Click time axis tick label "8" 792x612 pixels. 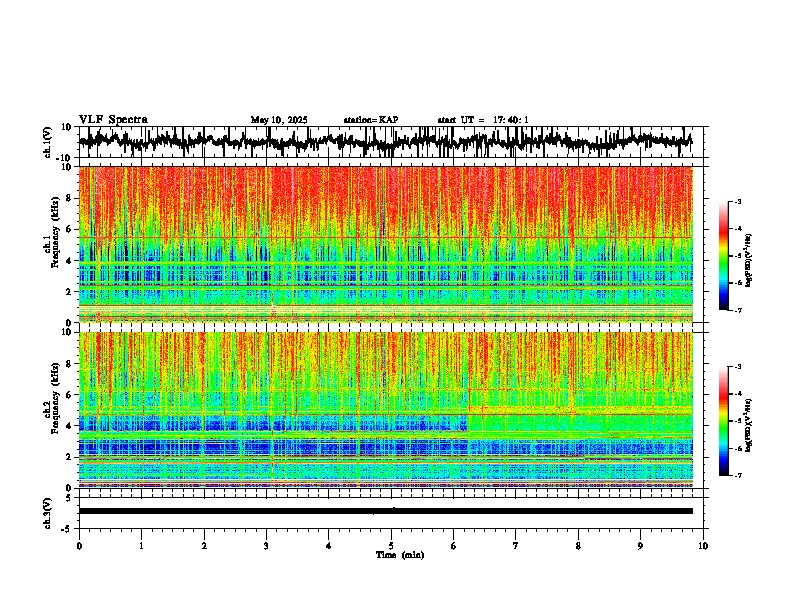(578, 546)
